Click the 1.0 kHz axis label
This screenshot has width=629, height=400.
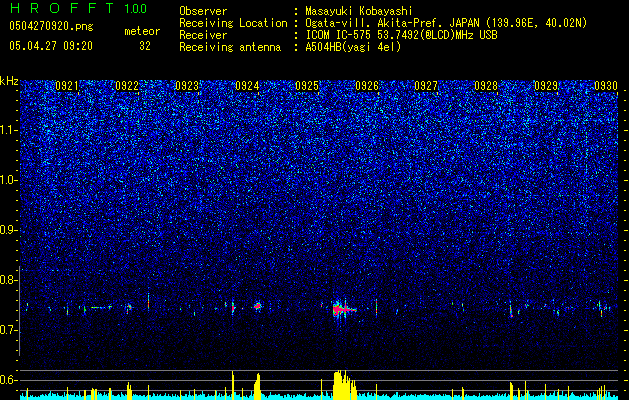[x=9, y=180]
